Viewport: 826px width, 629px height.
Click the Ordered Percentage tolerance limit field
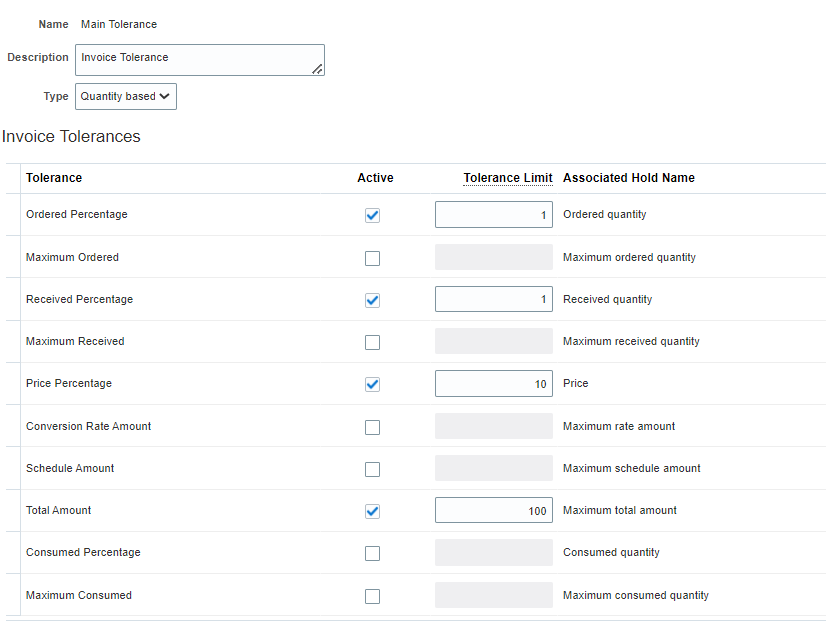click(494, 214)
